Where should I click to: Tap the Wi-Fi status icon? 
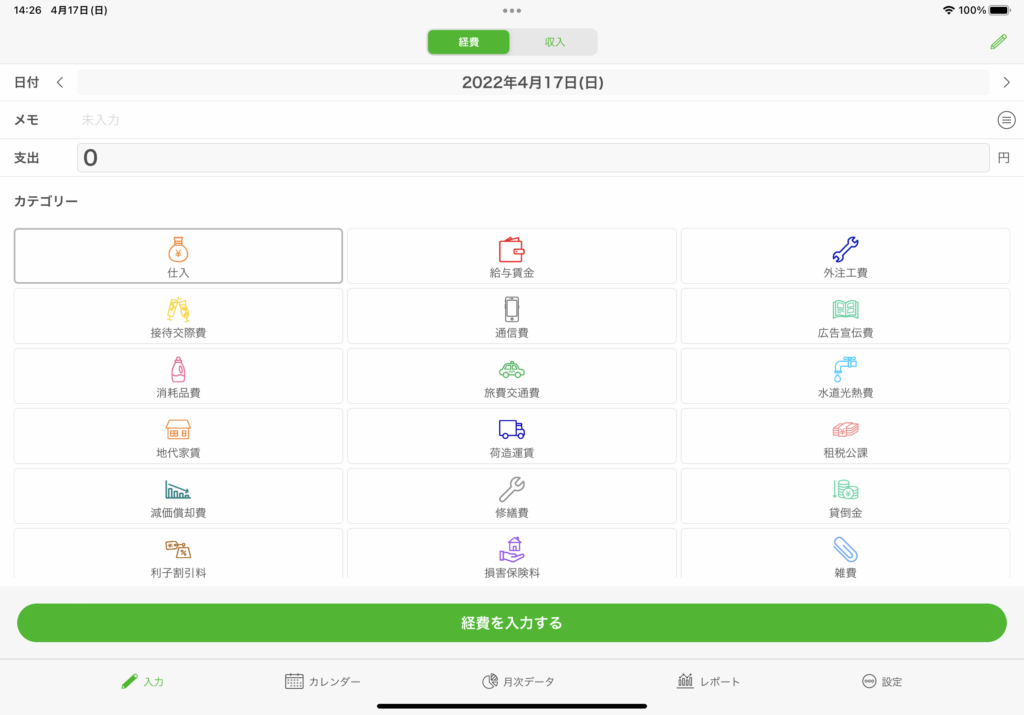948,10
